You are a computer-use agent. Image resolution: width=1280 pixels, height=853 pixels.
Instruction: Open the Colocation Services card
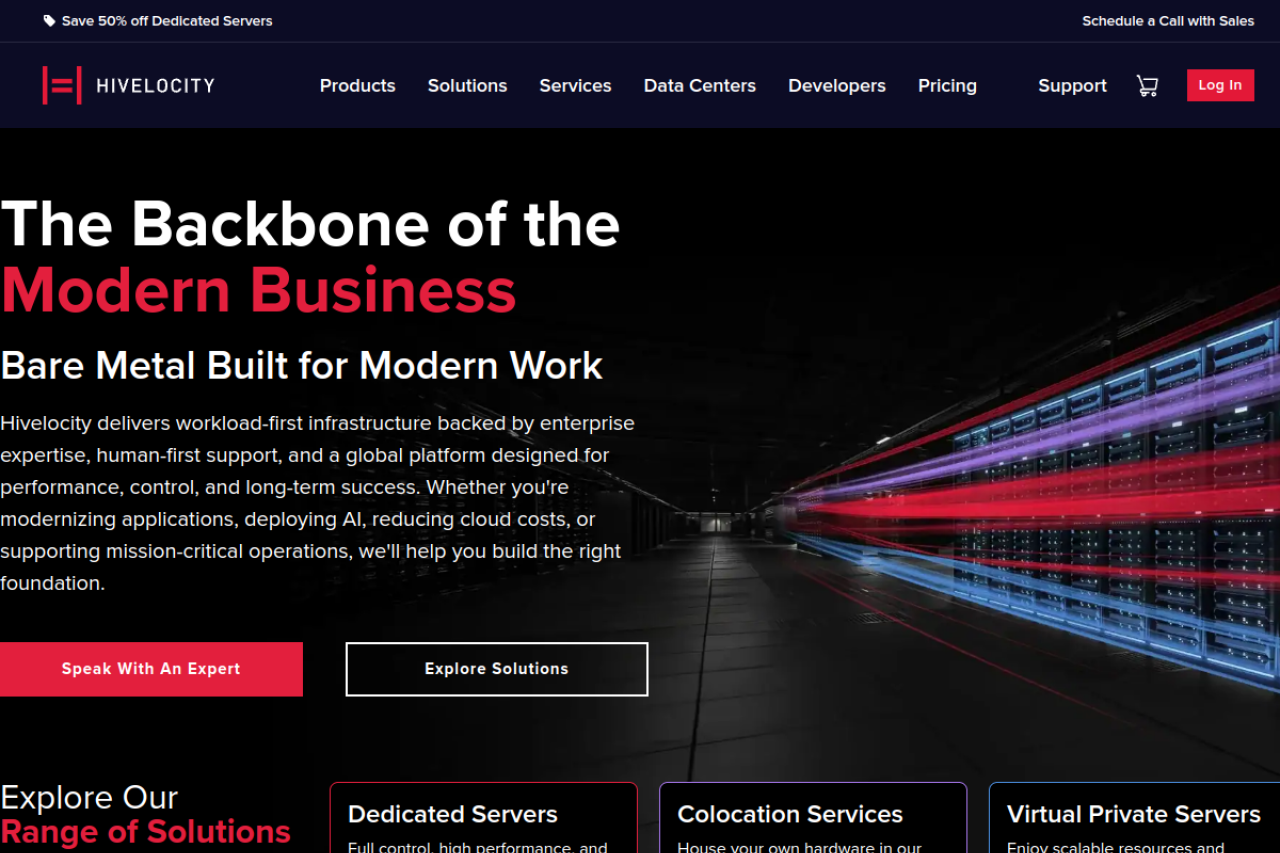[813, 818]
